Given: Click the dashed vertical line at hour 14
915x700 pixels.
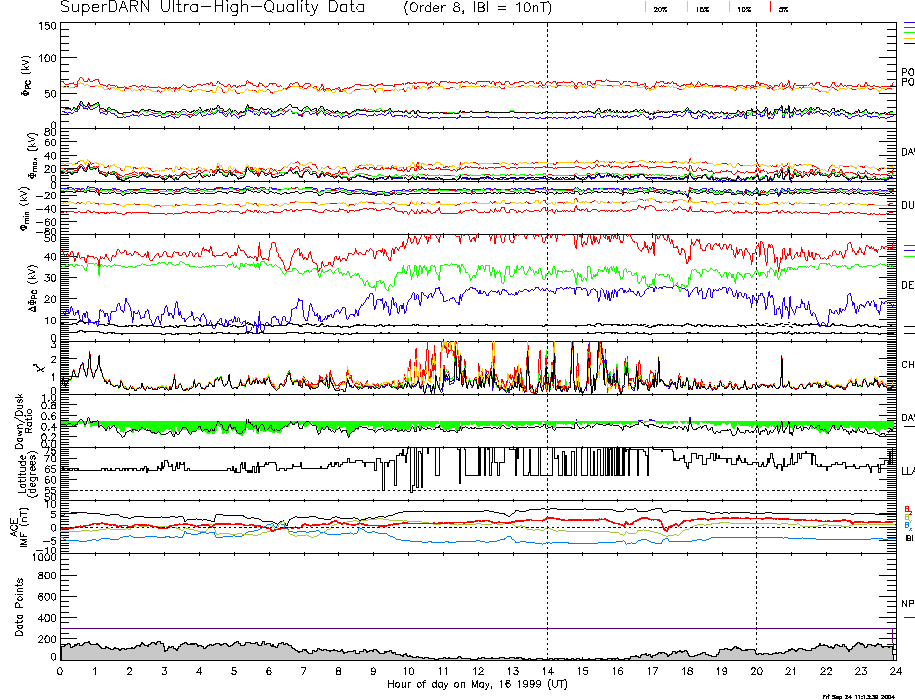Looking at the screenshot, I should [x=547, y=300].
